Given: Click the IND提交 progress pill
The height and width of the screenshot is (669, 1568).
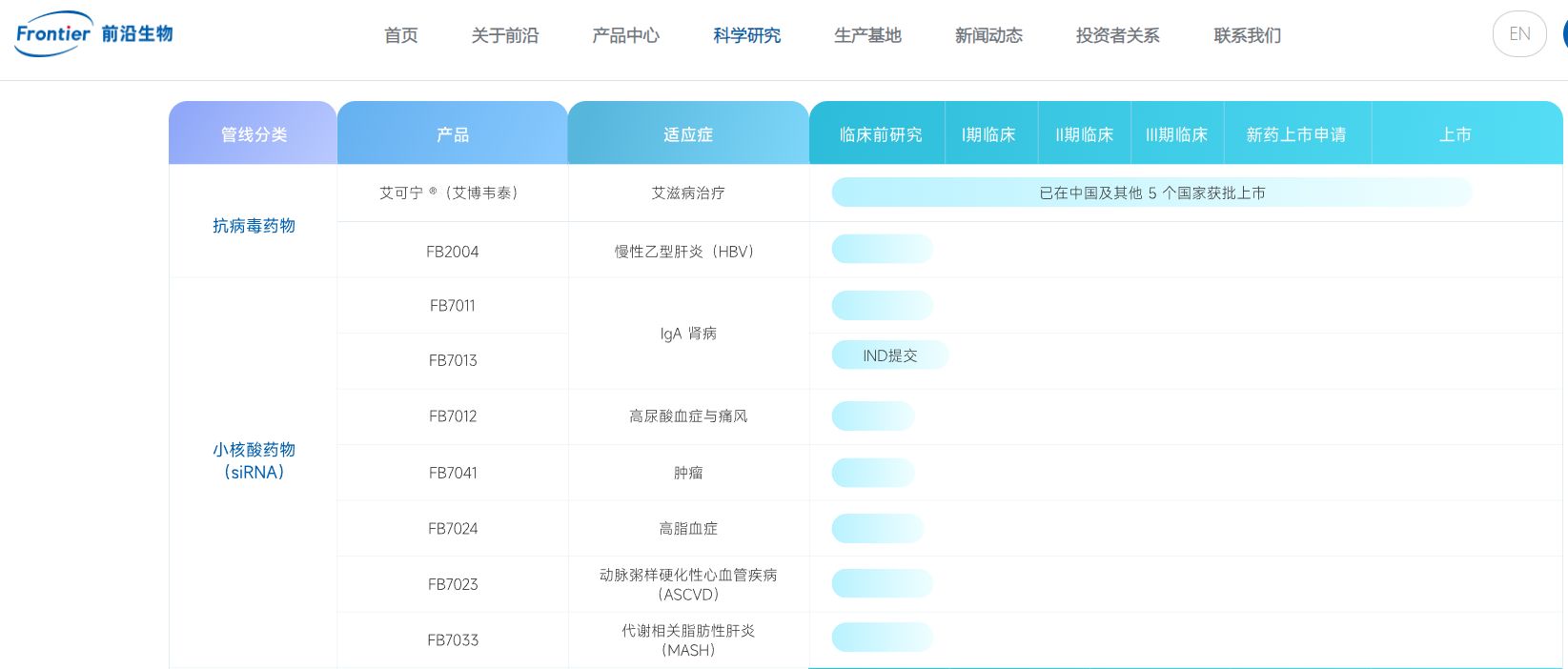Looking at the screenshot, I should click(890, 355).
